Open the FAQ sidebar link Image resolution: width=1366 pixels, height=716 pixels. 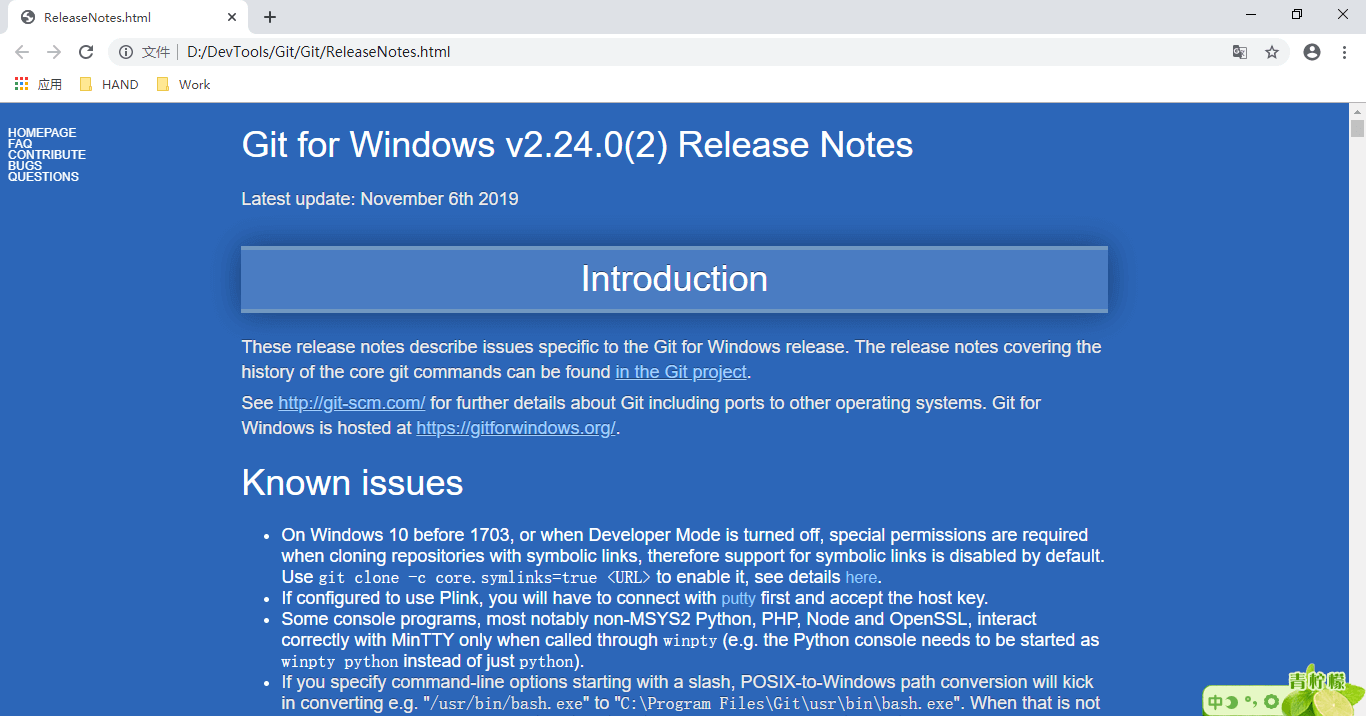(x=20, y=143)
